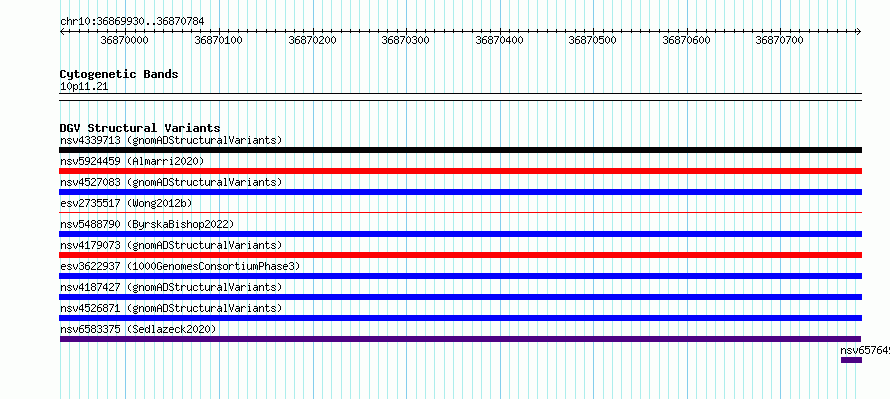890x399 pixels.
Task: Click ruler position 36870100
Action: [219, 40]
